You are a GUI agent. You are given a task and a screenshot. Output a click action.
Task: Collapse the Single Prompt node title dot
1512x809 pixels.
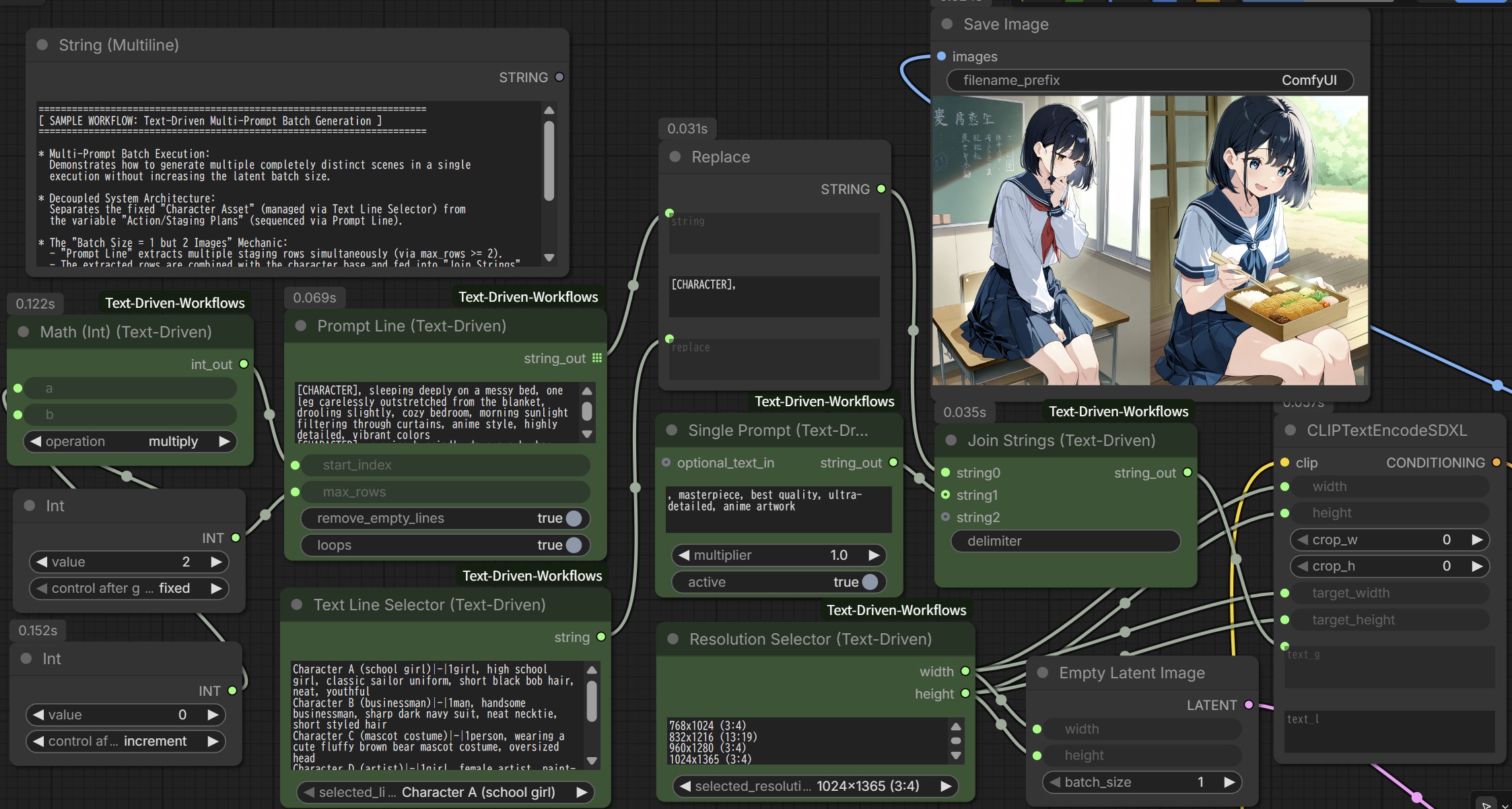(672, 430)
